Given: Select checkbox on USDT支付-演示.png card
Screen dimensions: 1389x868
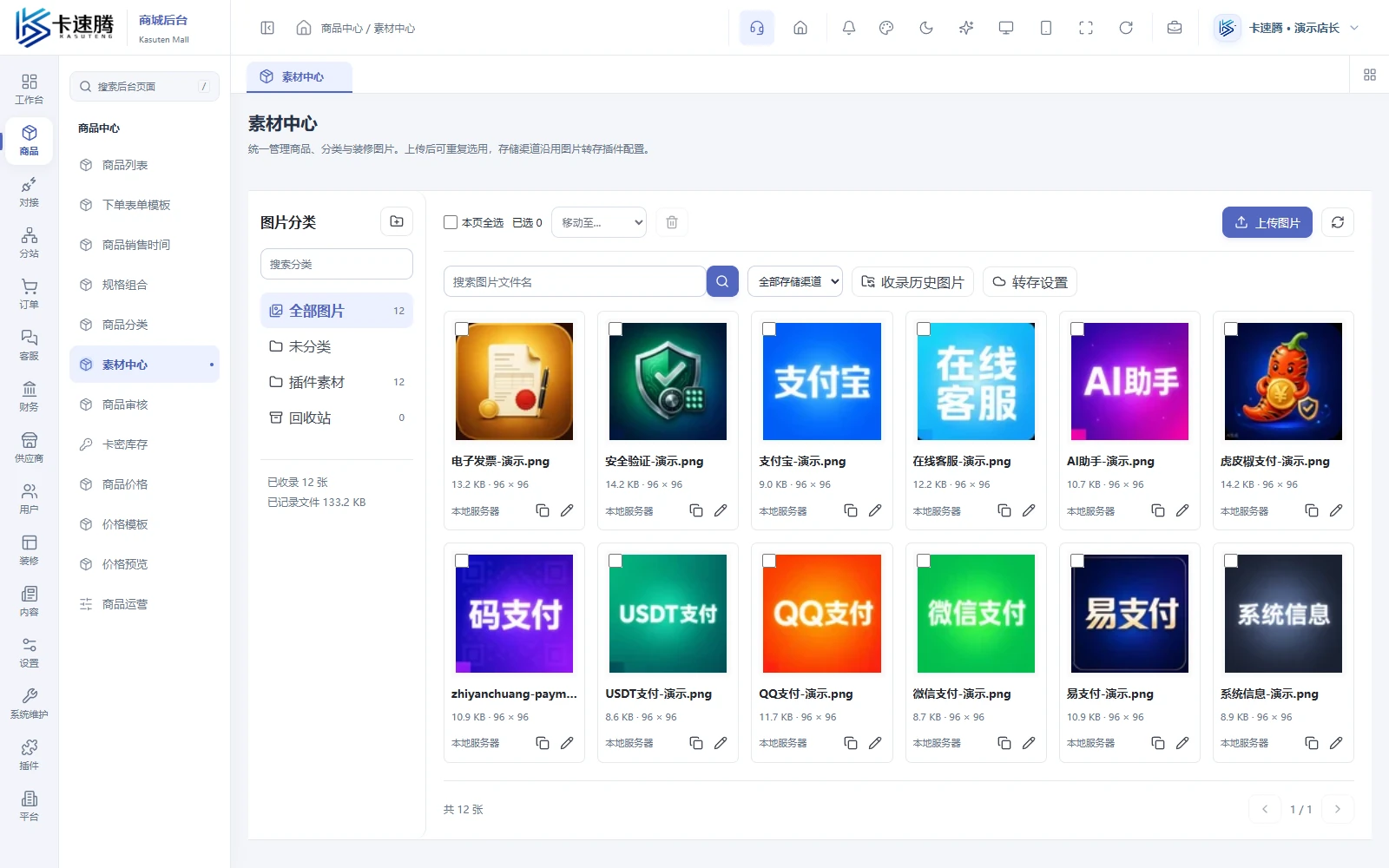Looking at the screenshot, I should (616, 561).
